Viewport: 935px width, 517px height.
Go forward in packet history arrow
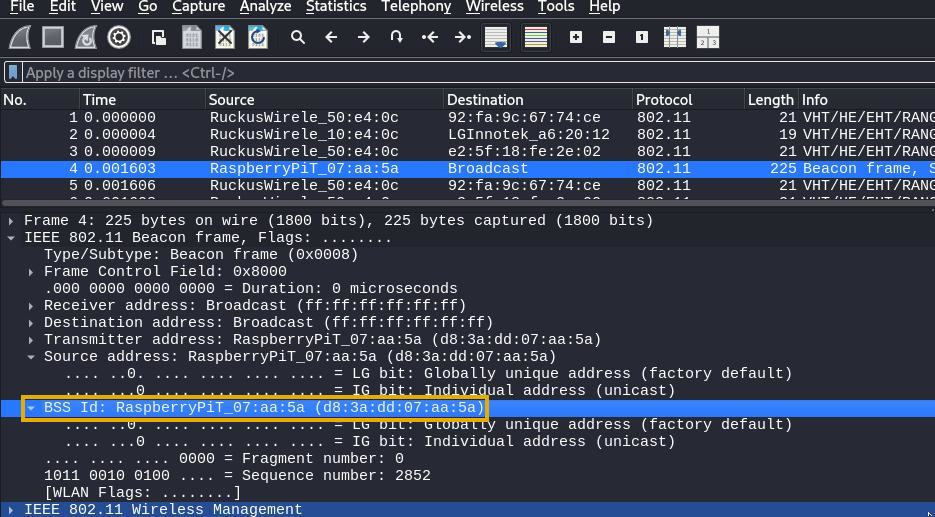(364, 38)
